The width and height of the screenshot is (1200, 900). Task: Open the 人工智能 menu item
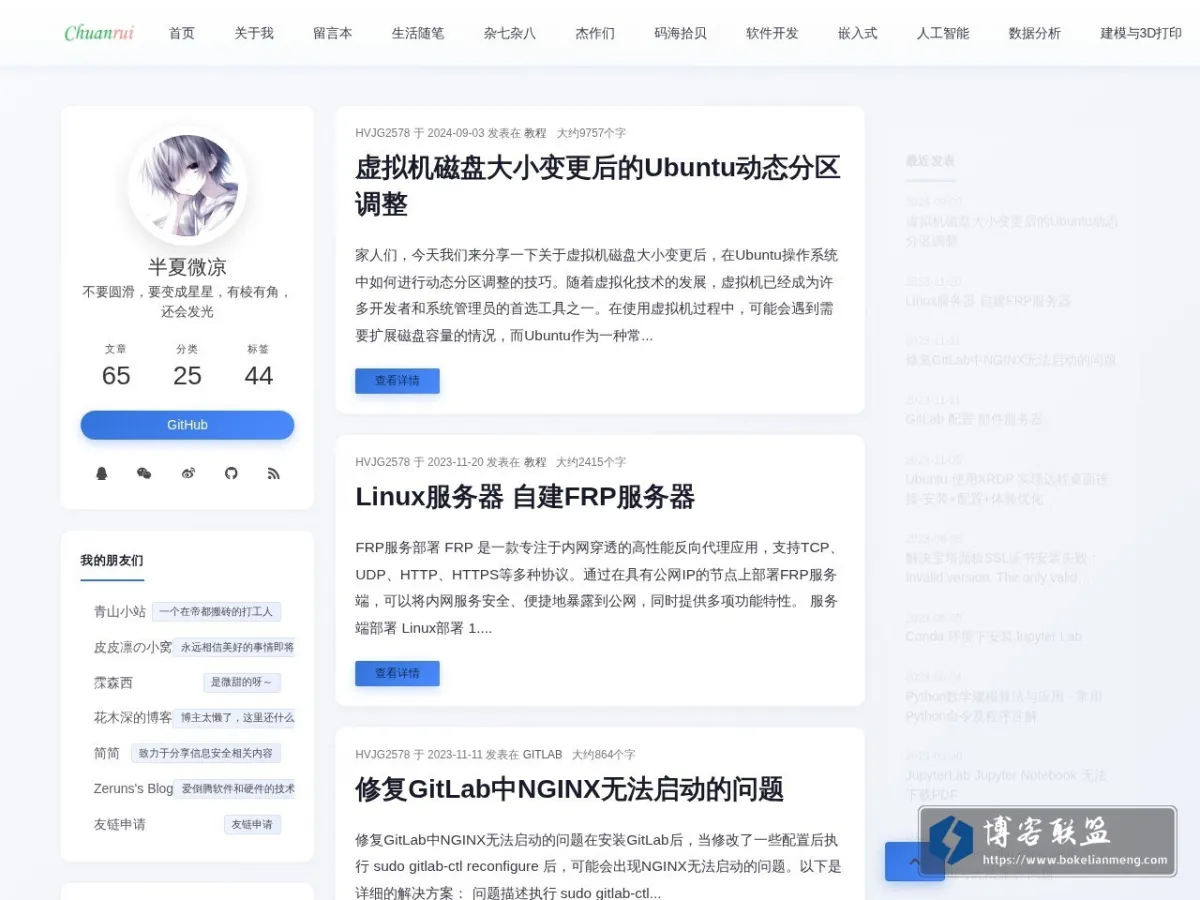(x=943, y=33)
